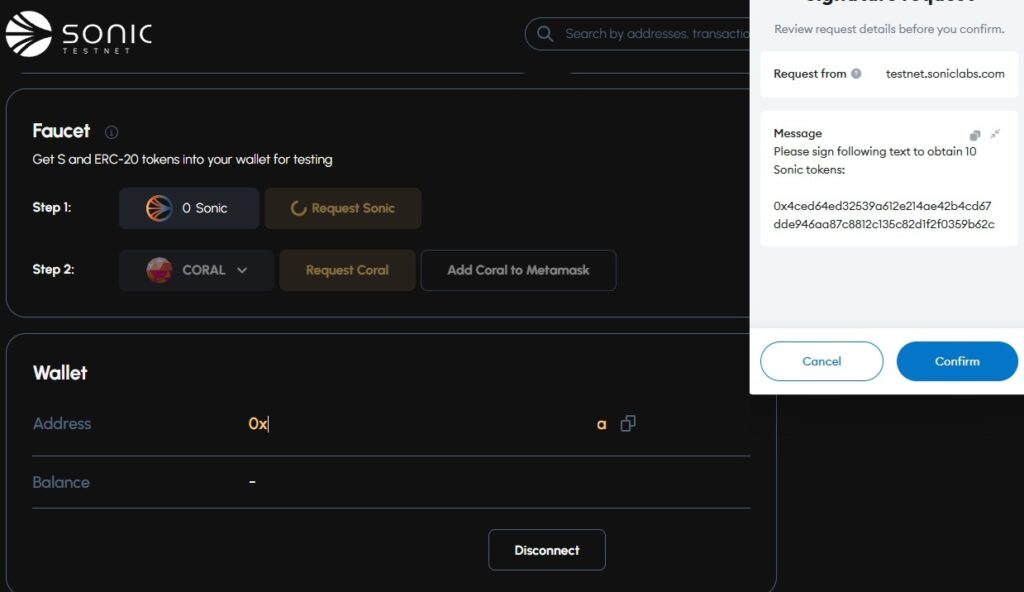Click the Step 2 label
Screen dimensions: 1024x592
pyautogui.click(x=53, y=269)
